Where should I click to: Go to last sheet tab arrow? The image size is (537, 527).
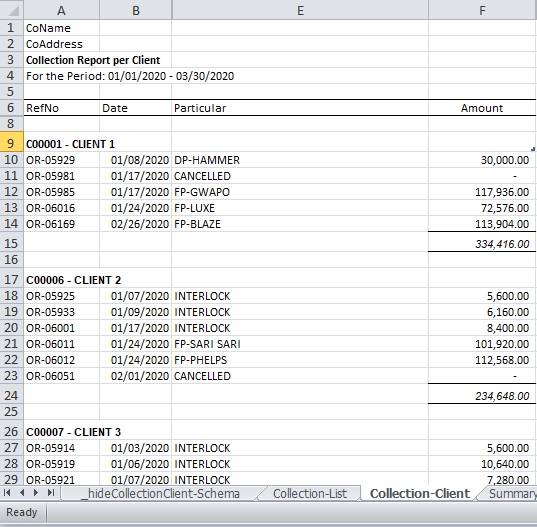pos(51,493)
